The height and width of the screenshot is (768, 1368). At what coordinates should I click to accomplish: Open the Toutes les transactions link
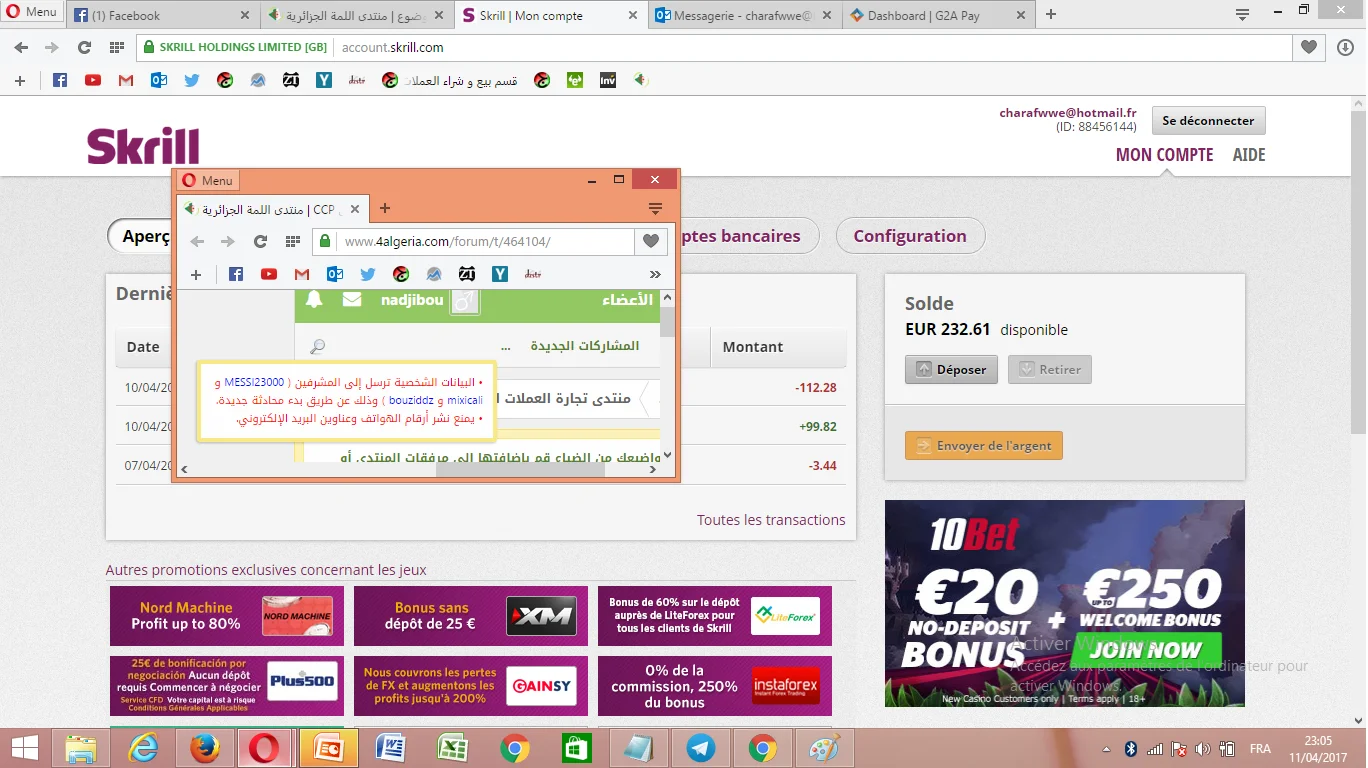tap(771, 520)
